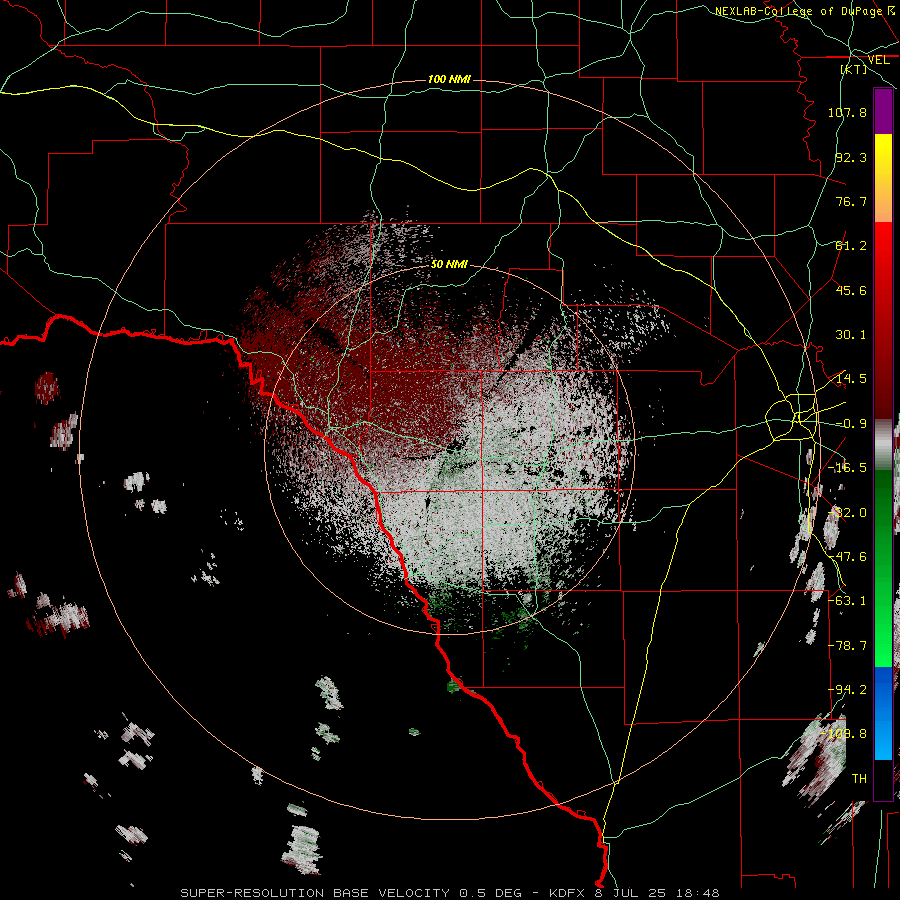The height and width of the screenshot is (900, 900).
Task: Click the 92.3 velocity scale value
Action: tap(851, 157)
